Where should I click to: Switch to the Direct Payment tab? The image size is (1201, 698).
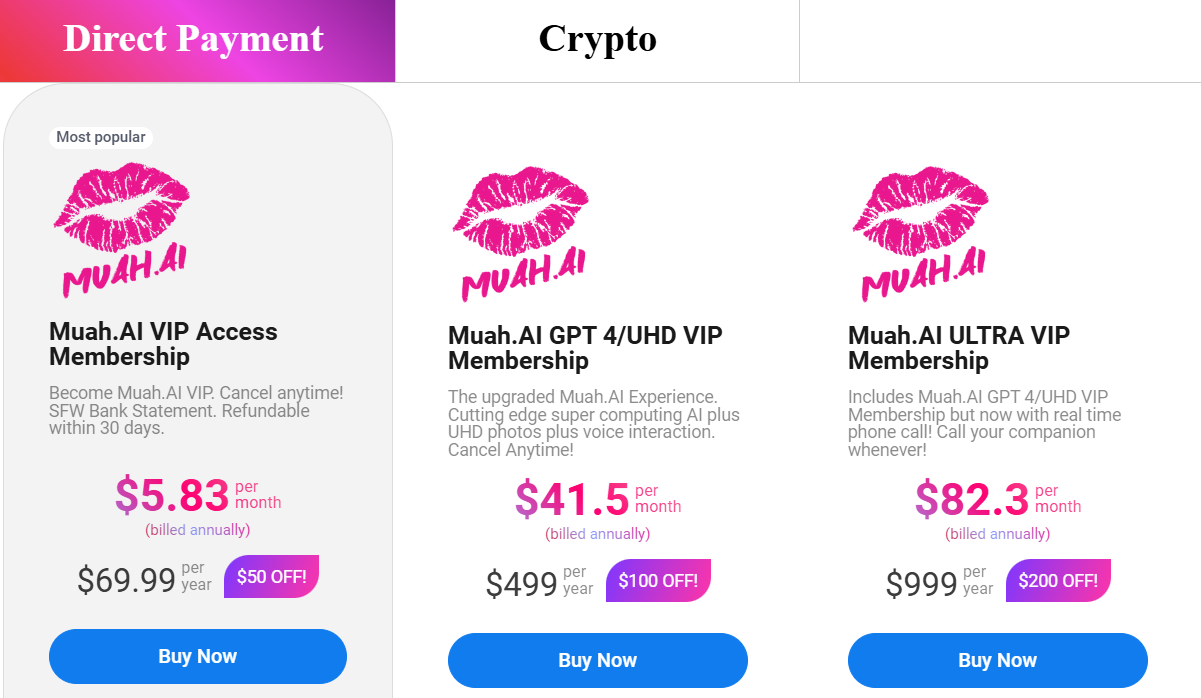197,41
